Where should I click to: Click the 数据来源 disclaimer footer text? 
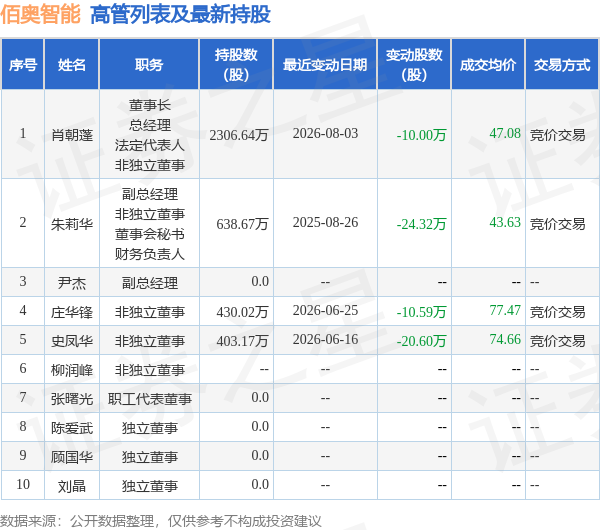click(x=161, y=521)
